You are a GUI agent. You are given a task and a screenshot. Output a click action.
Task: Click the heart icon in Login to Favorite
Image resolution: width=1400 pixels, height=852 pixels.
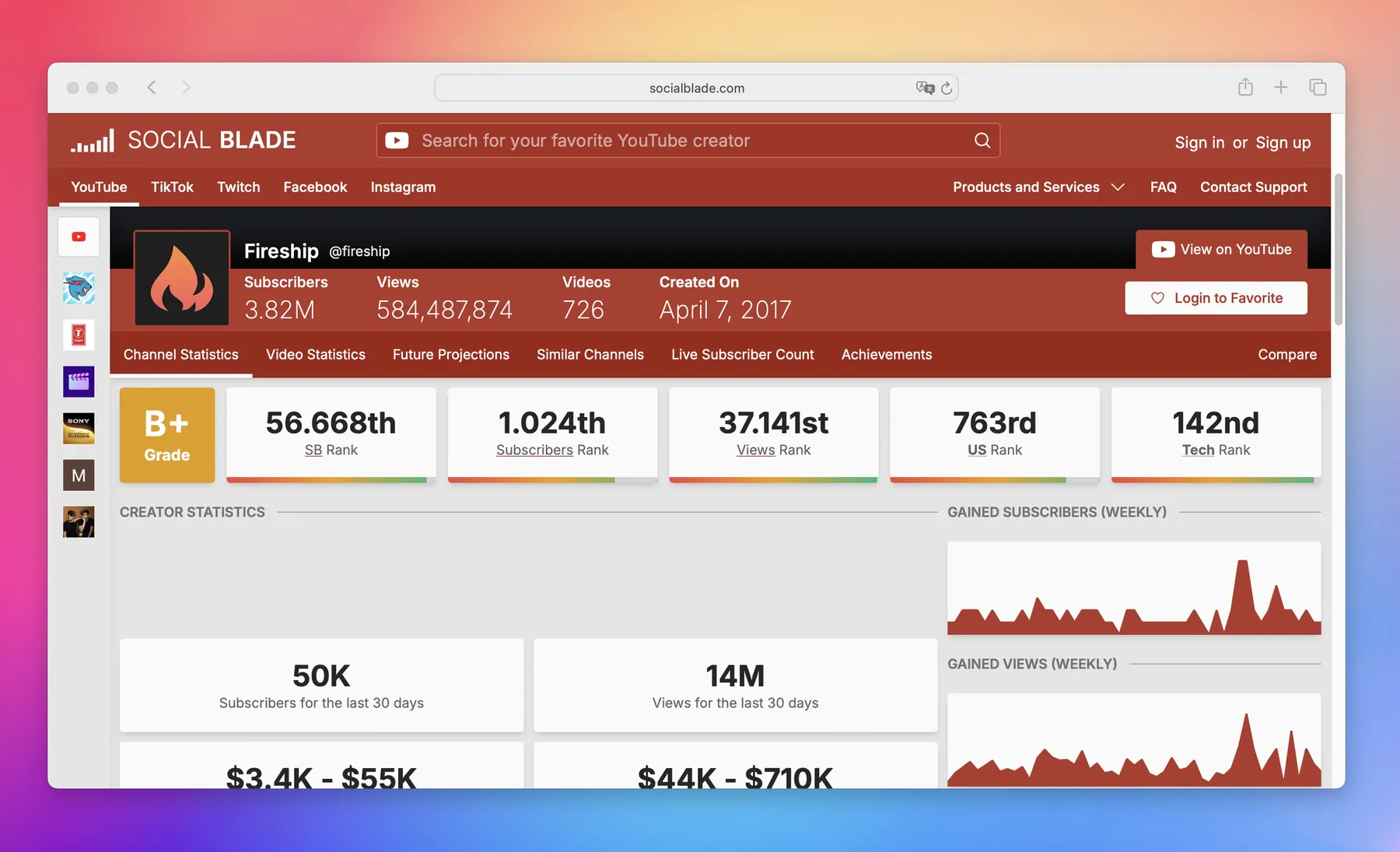(x=1157, y=298)
